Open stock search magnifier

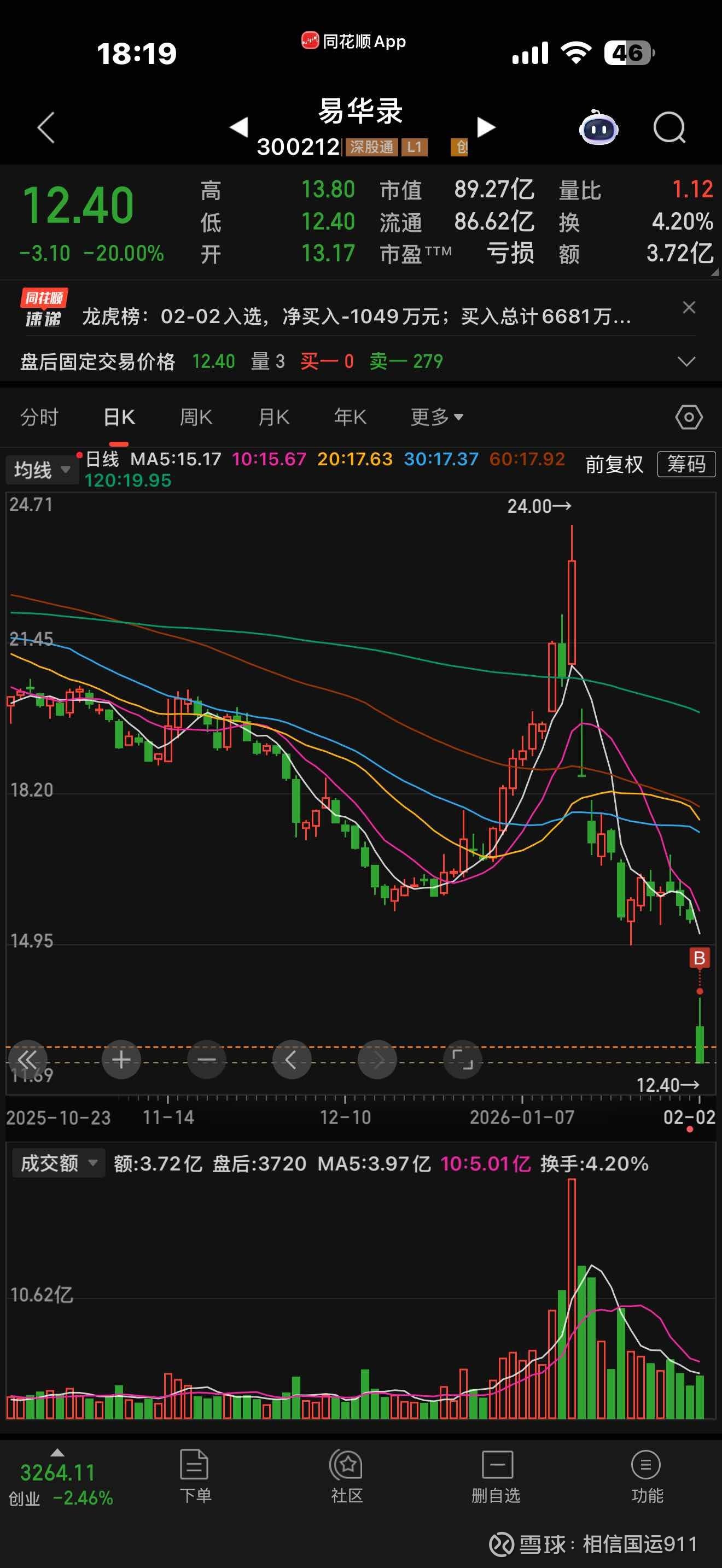click(x=669, y=127)
